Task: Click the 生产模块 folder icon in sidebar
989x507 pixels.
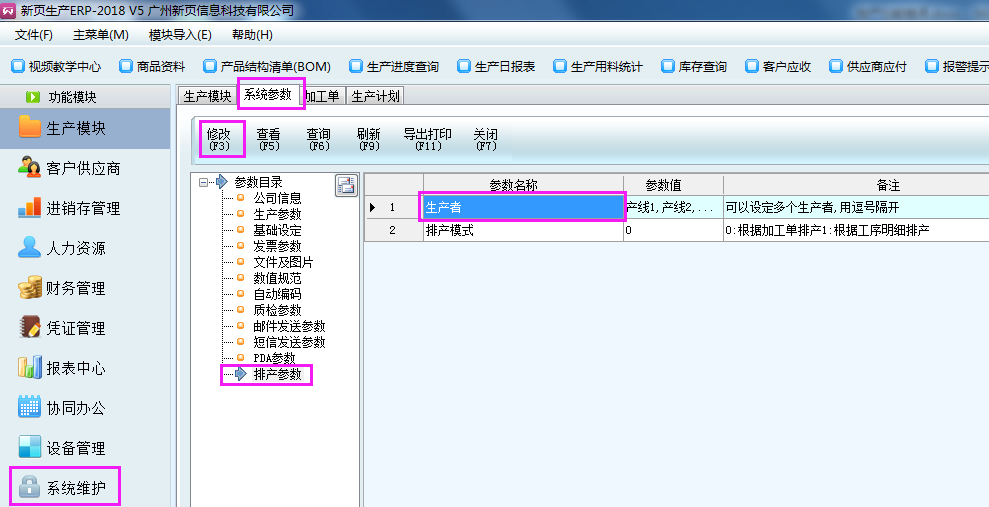Action: pos(30,128)
